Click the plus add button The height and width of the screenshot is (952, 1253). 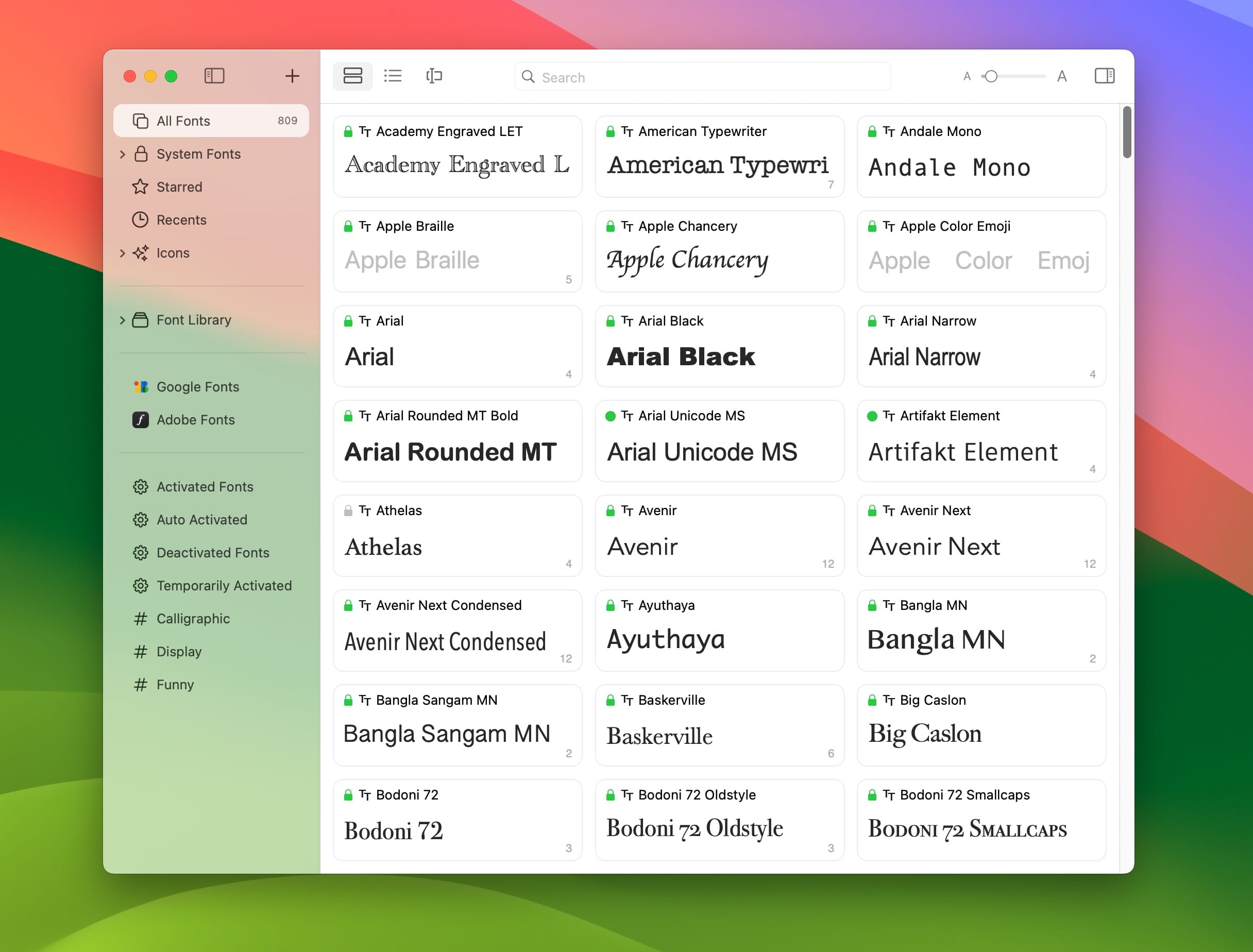pos(292,76)
